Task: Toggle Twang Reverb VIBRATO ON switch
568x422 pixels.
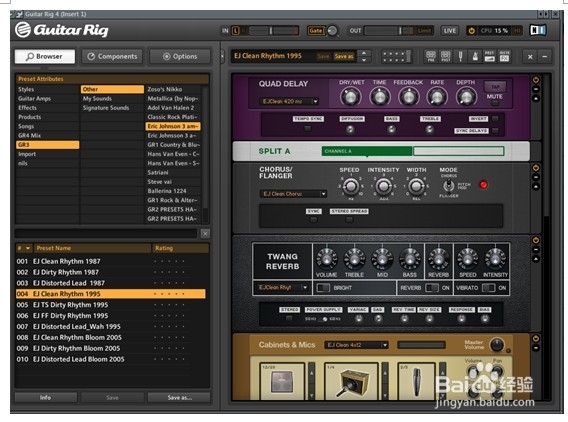Action: [x=488, y=288]
